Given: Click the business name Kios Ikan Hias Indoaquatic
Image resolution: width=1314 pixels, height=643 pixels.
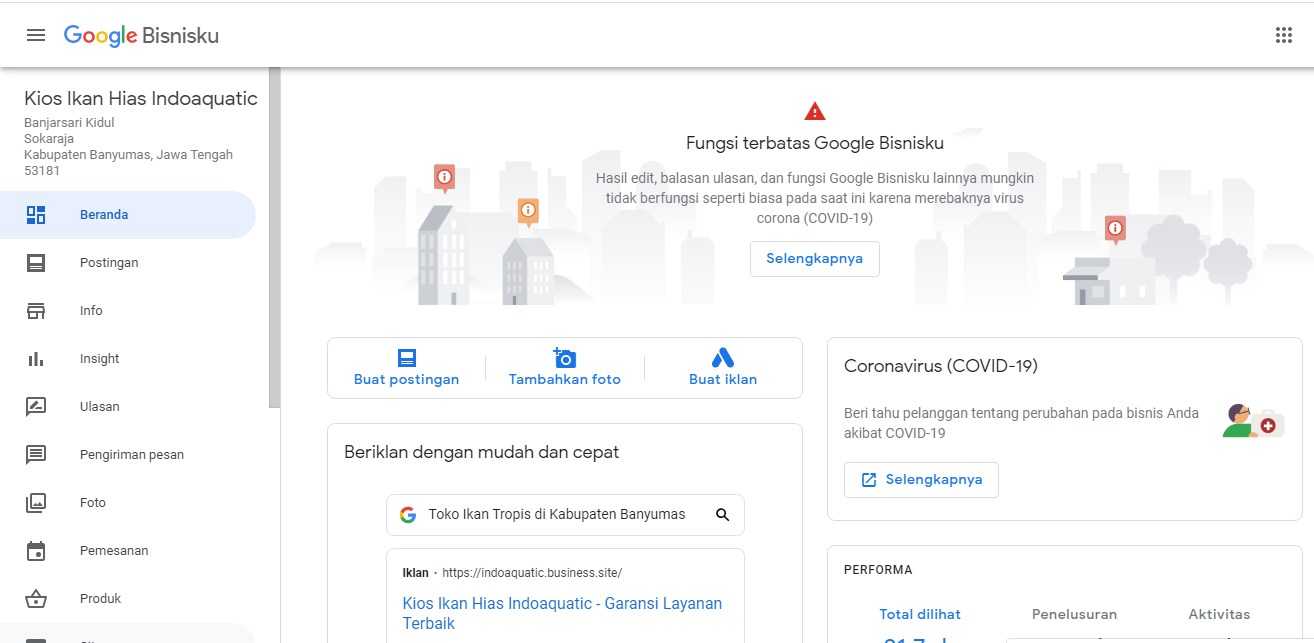Looking at the screenshot, I should (x=141, y=98).
